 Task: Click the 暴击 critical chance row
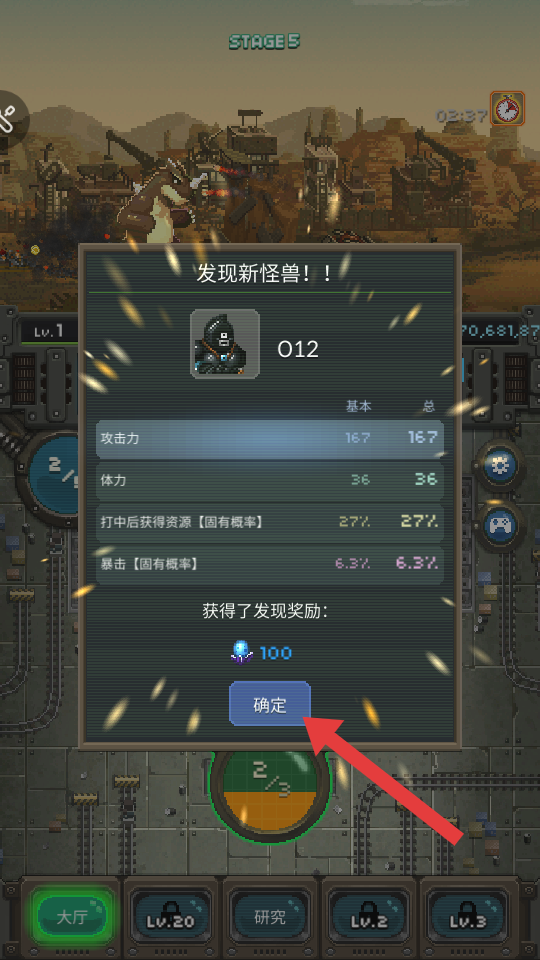[270, 564]
